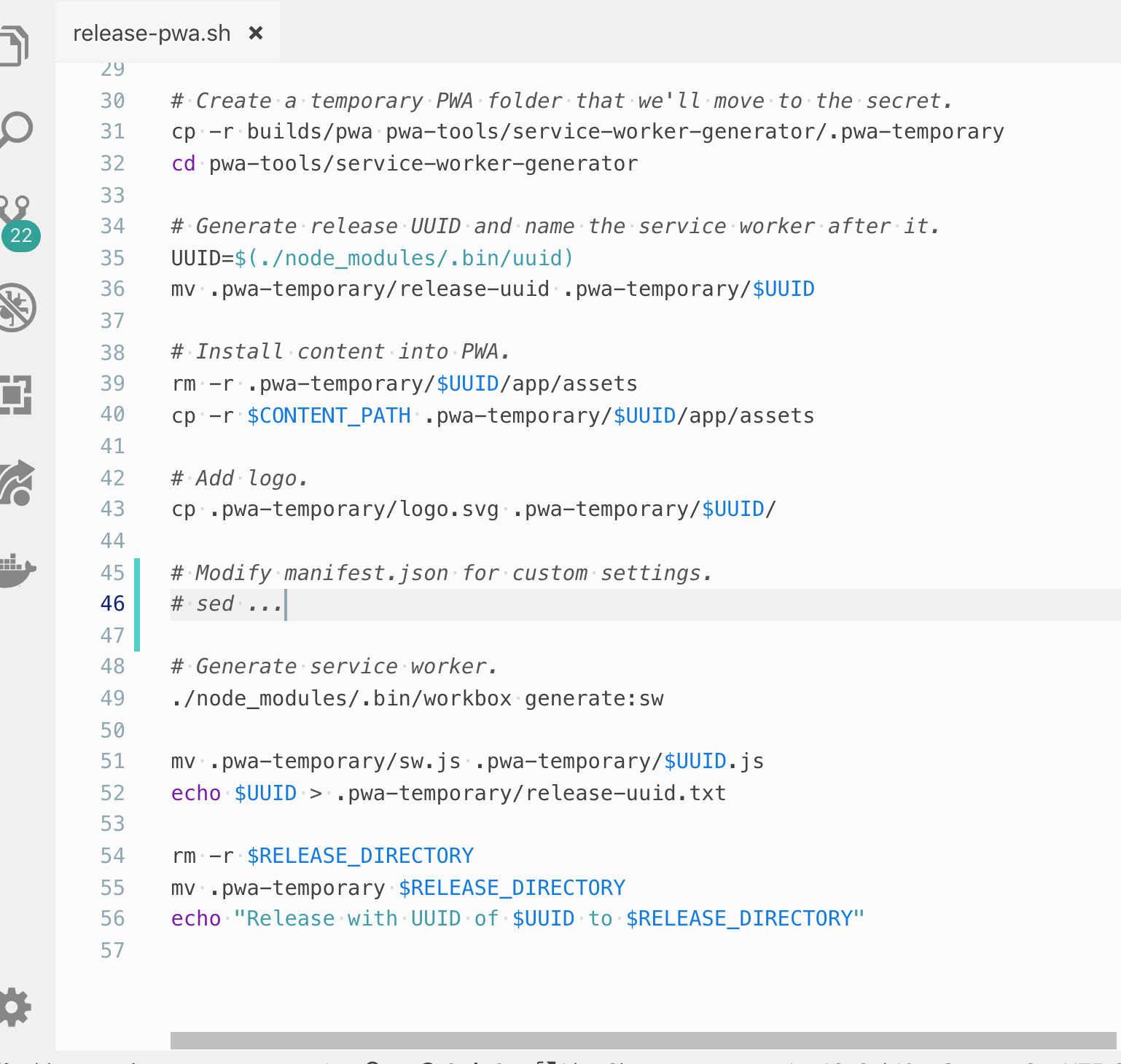
Task: Open the Settings gear menu
Action: click(16, 1008)
